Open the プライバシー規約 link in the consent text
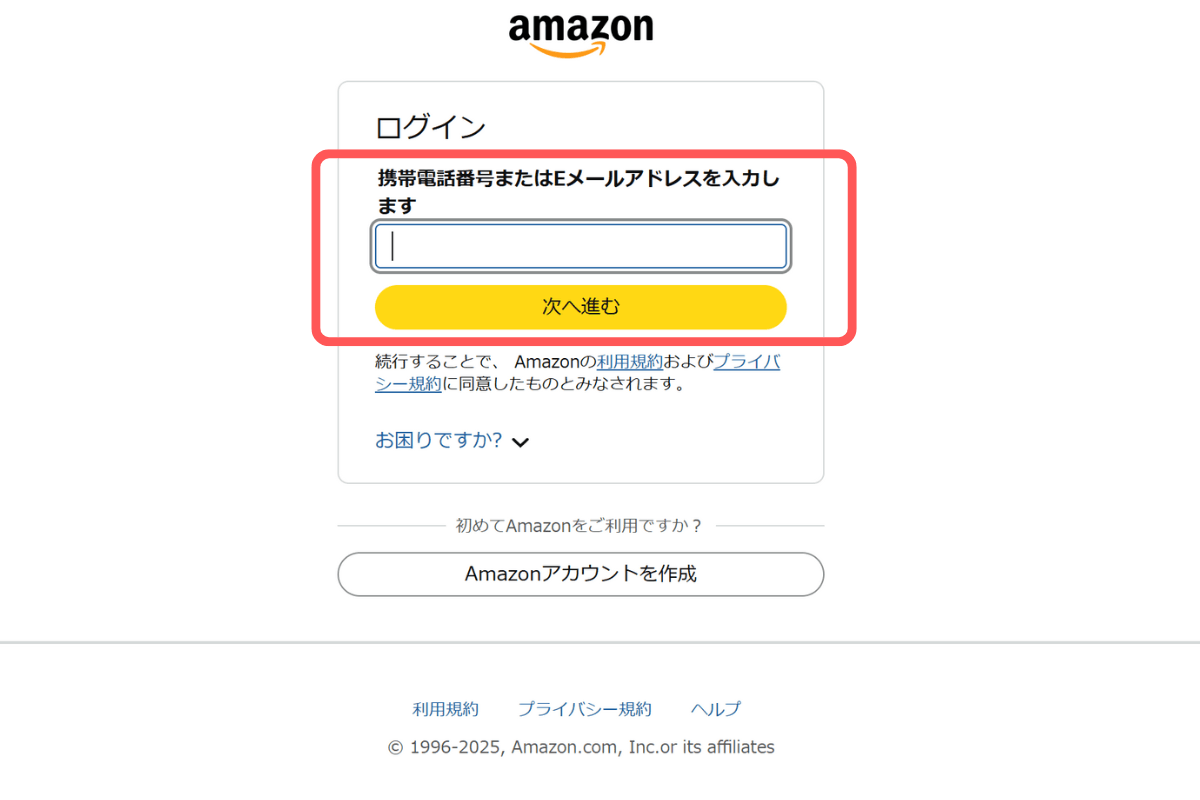 [x=746, y=362]
